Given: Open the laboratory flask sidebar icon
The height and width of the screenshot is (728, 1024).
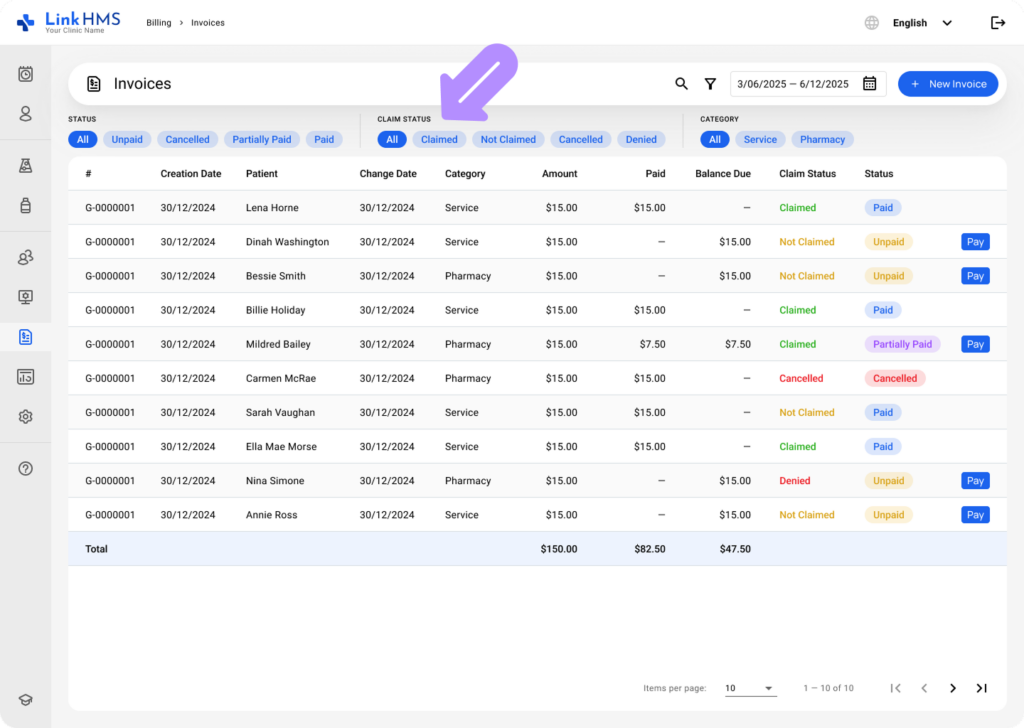Looking at the screenshot, I should pos(25,166).
